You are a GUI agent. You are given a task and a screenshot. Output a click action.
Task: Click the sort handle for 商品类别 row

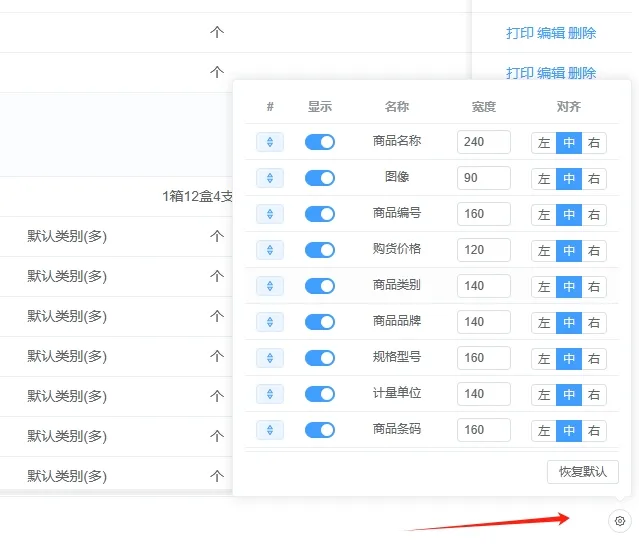(x=270, y=286)
